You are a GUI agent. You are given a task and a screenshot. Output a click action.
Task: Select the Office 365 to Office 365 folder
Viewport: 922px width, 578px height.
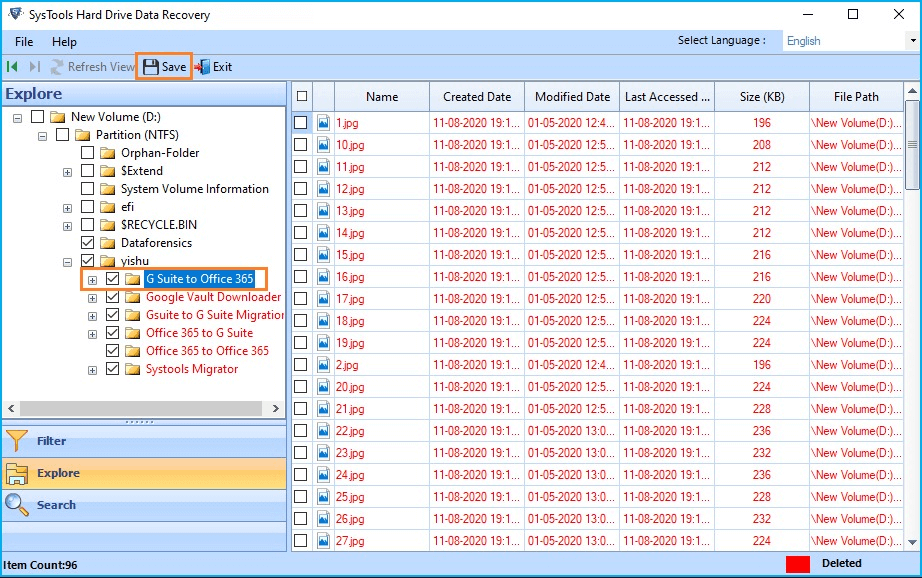[x=207, y=351]
